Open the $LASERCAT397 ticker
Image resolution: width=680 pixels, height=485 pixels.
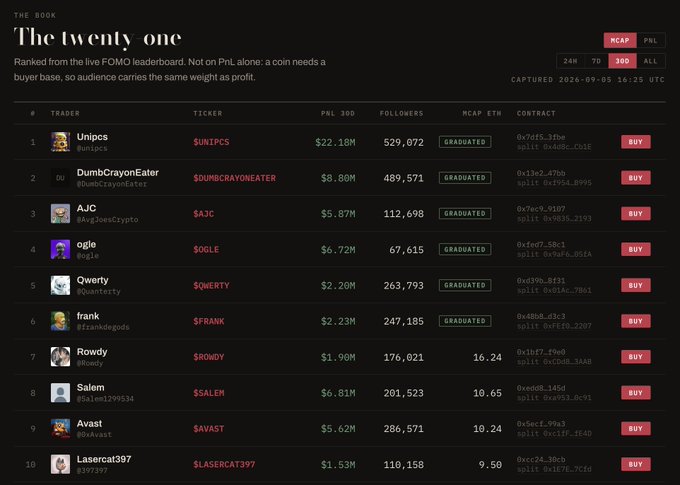click(x=224, y=465)
